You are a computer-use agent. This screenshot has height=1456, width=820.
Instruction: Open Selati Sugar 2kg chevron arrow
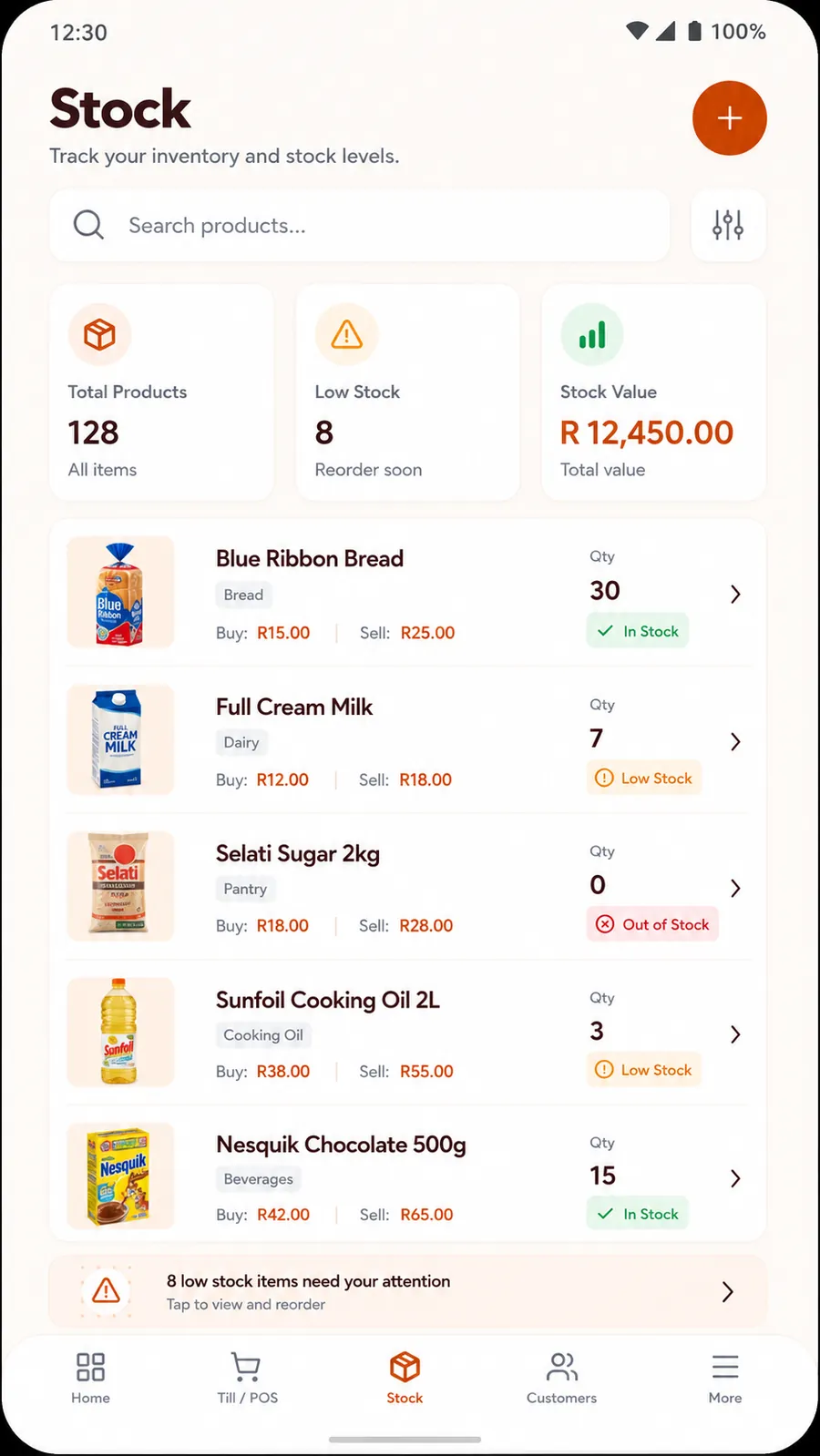735,888
